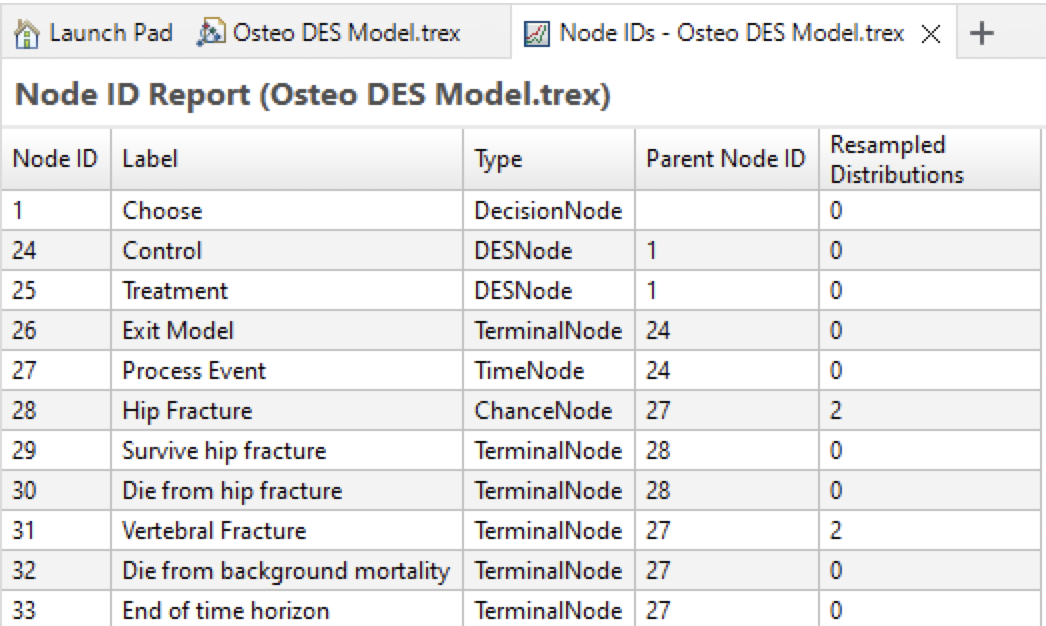
Task: Click the Die from background mortality row
Action: point(300,570)
